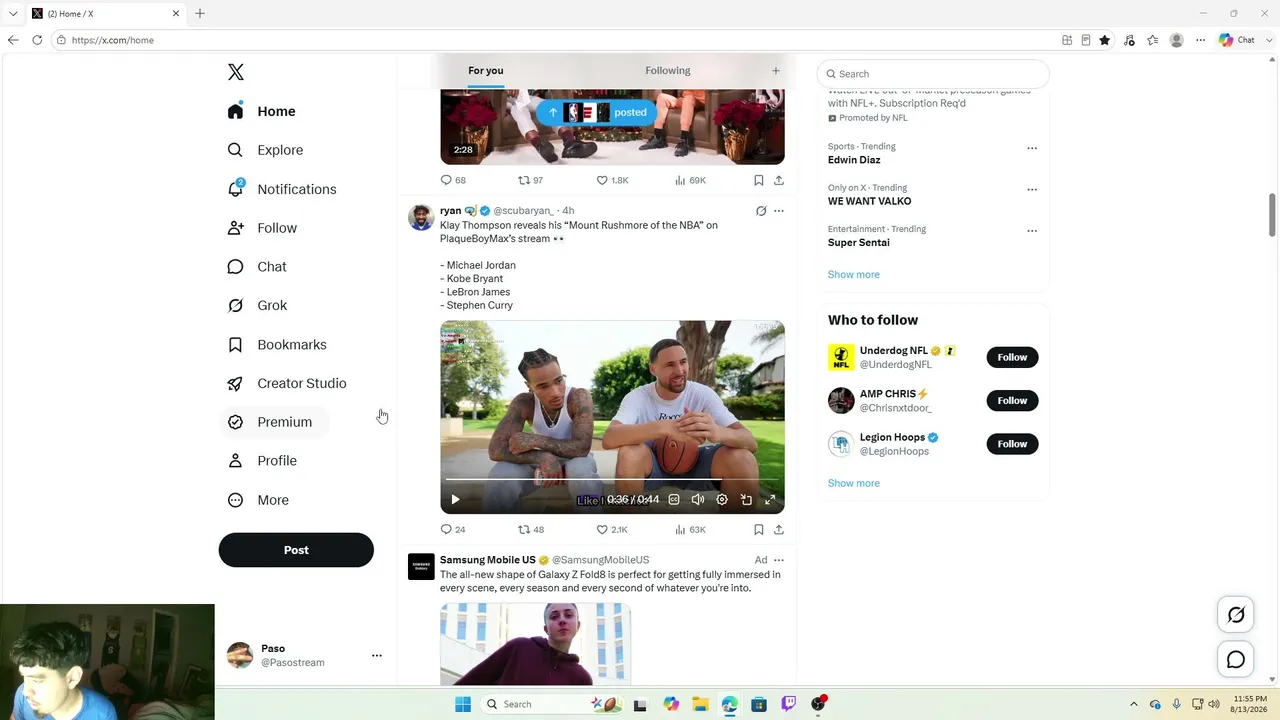Open the Grok page from the sidebar
1280x720 pixels.
(257, 306)
